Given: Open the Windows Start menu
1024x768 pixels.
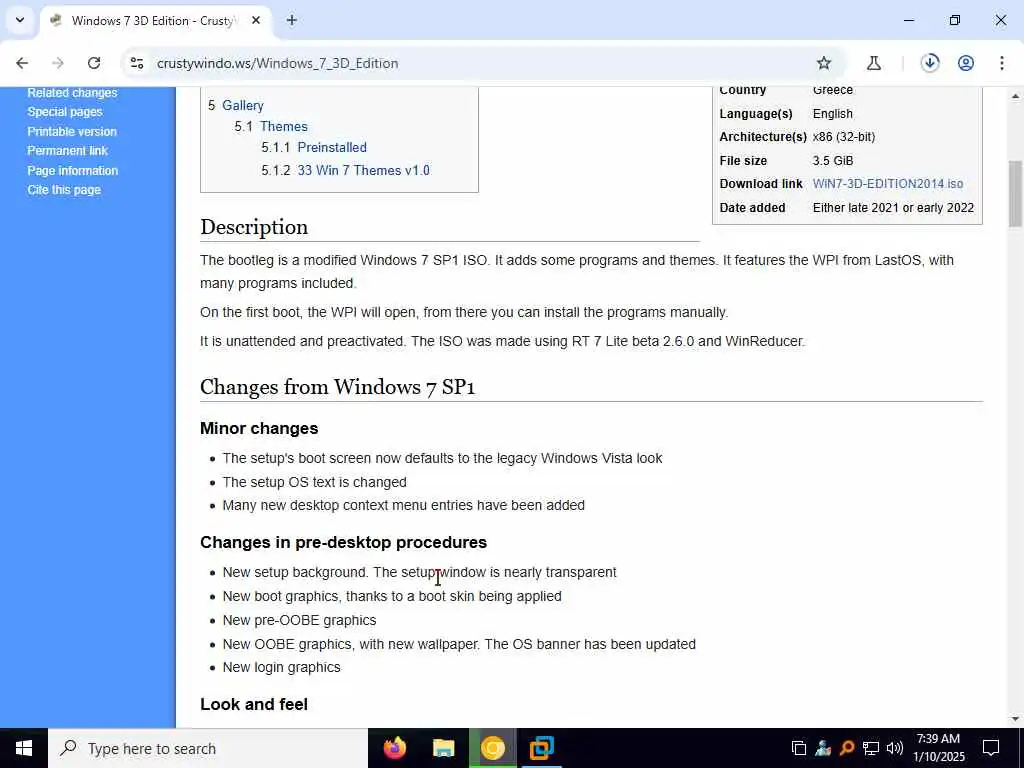Looking at the screenshot, I should tap(24, 748).
